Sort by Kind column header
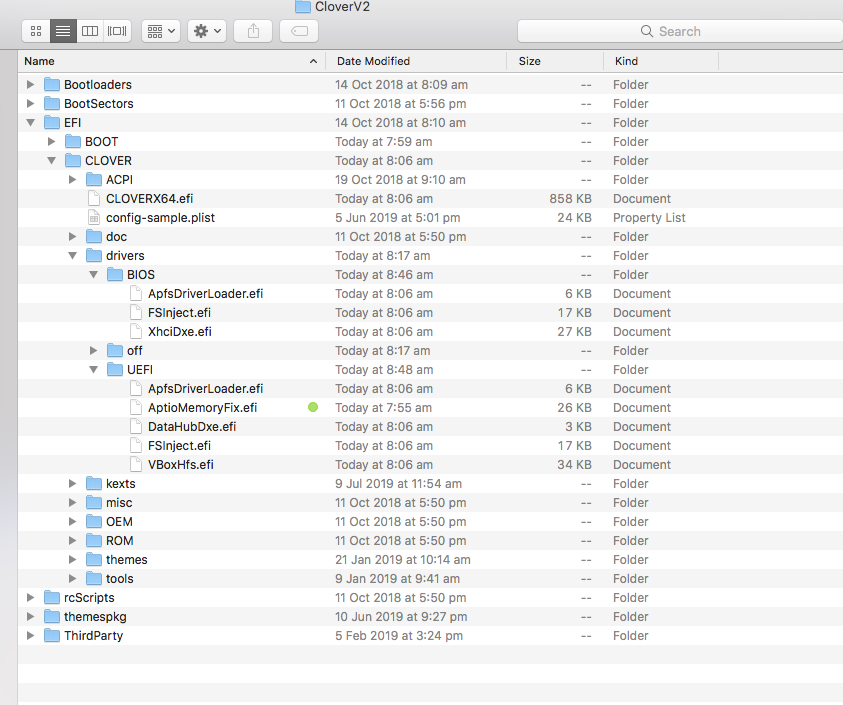This screenshot has height=705, width=843. (661, 61)
